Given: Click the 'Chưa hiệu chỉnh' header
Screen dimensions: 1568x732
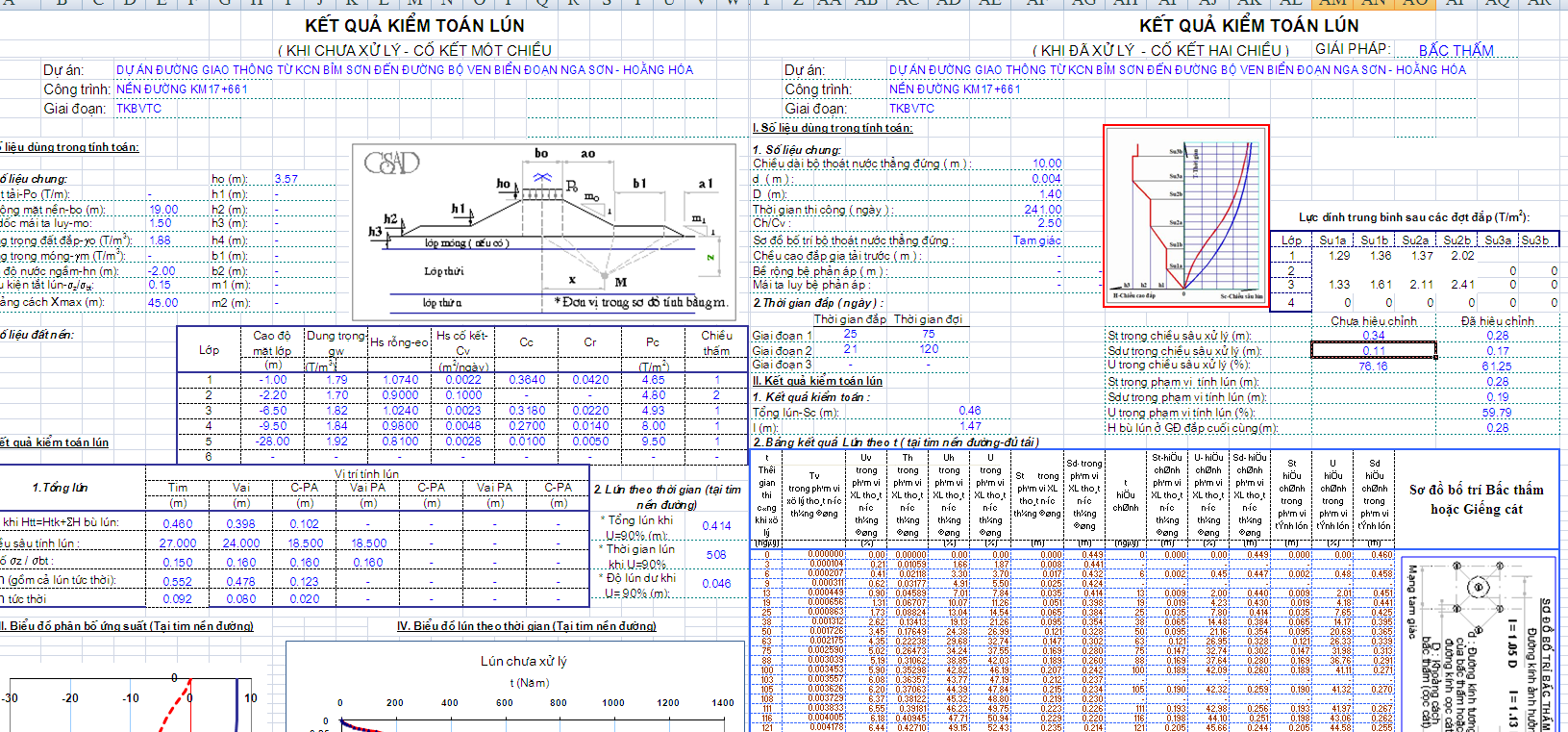Looking at the screenshot, I should point(1374,321).
